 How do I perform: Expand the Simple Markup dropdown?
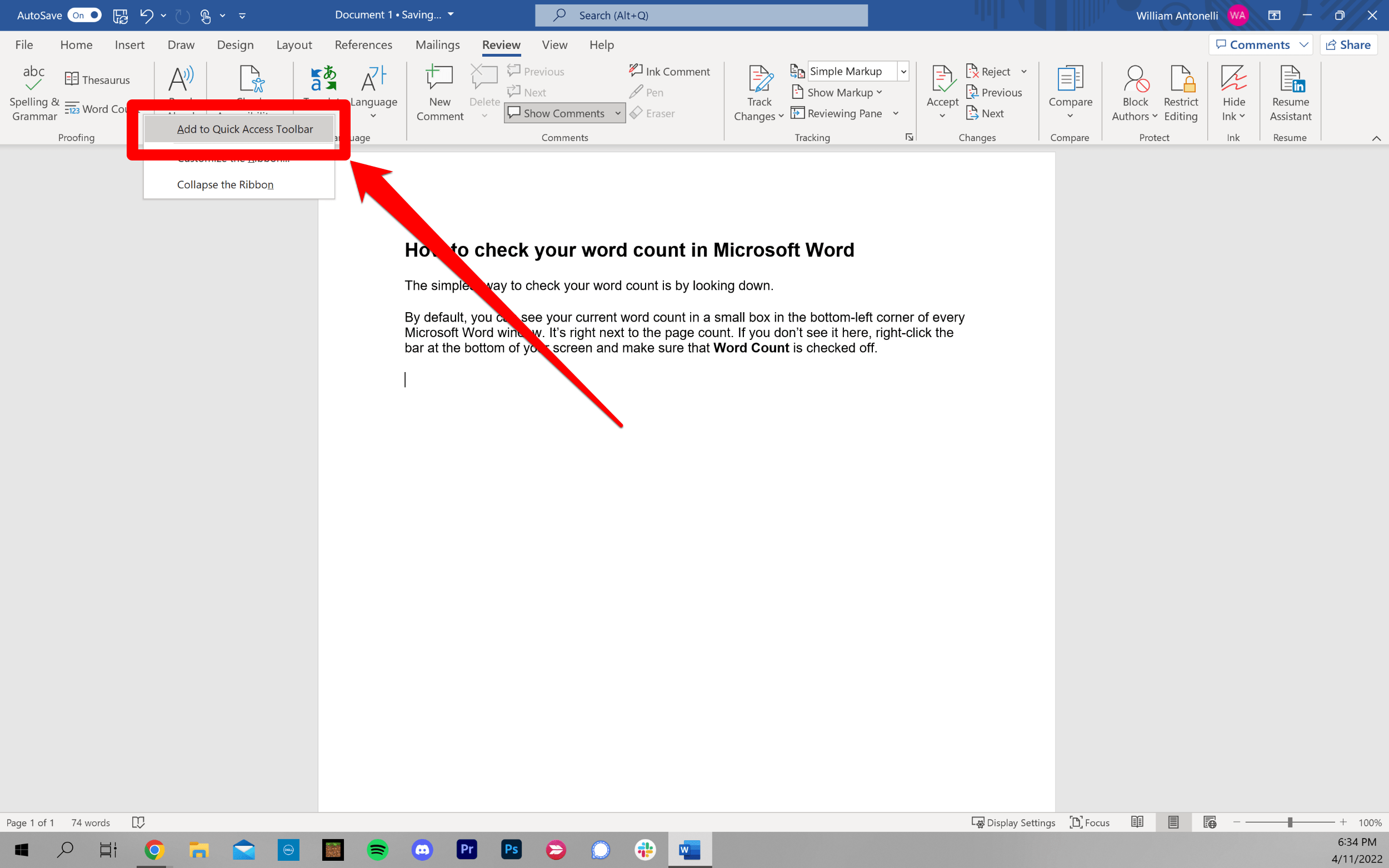[x=903, y=71]
